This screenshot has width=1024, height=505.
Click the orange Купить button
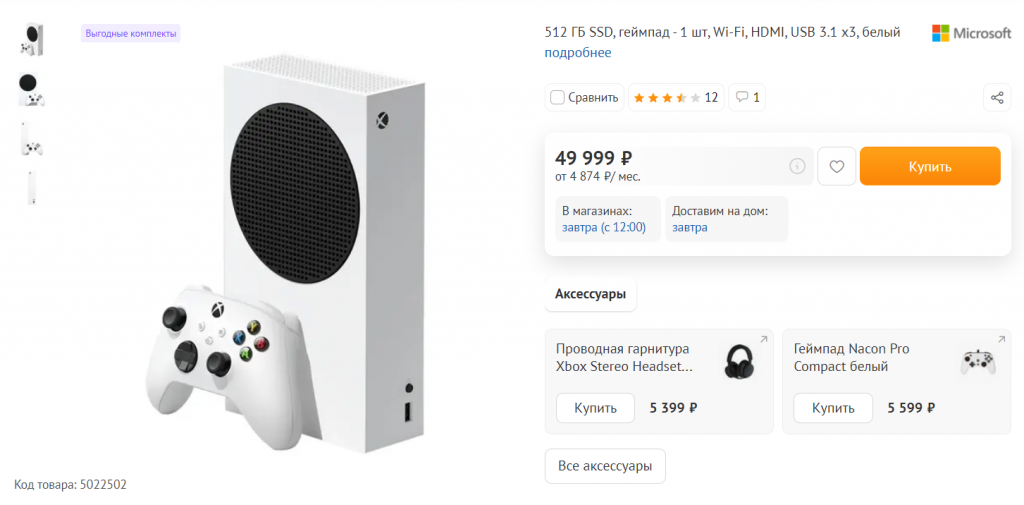[930, 166]
